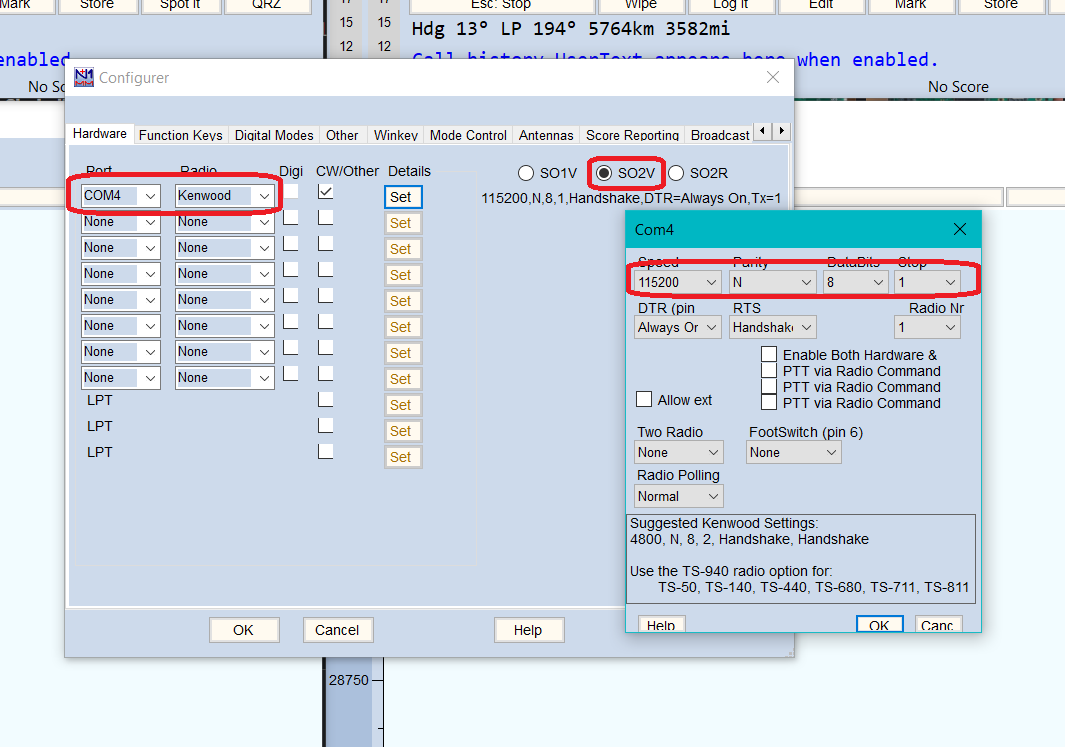The width and height of the screenshot is (1065, 747).
Task: Close the Com4 settings window
Action: (x=960, y=230)
